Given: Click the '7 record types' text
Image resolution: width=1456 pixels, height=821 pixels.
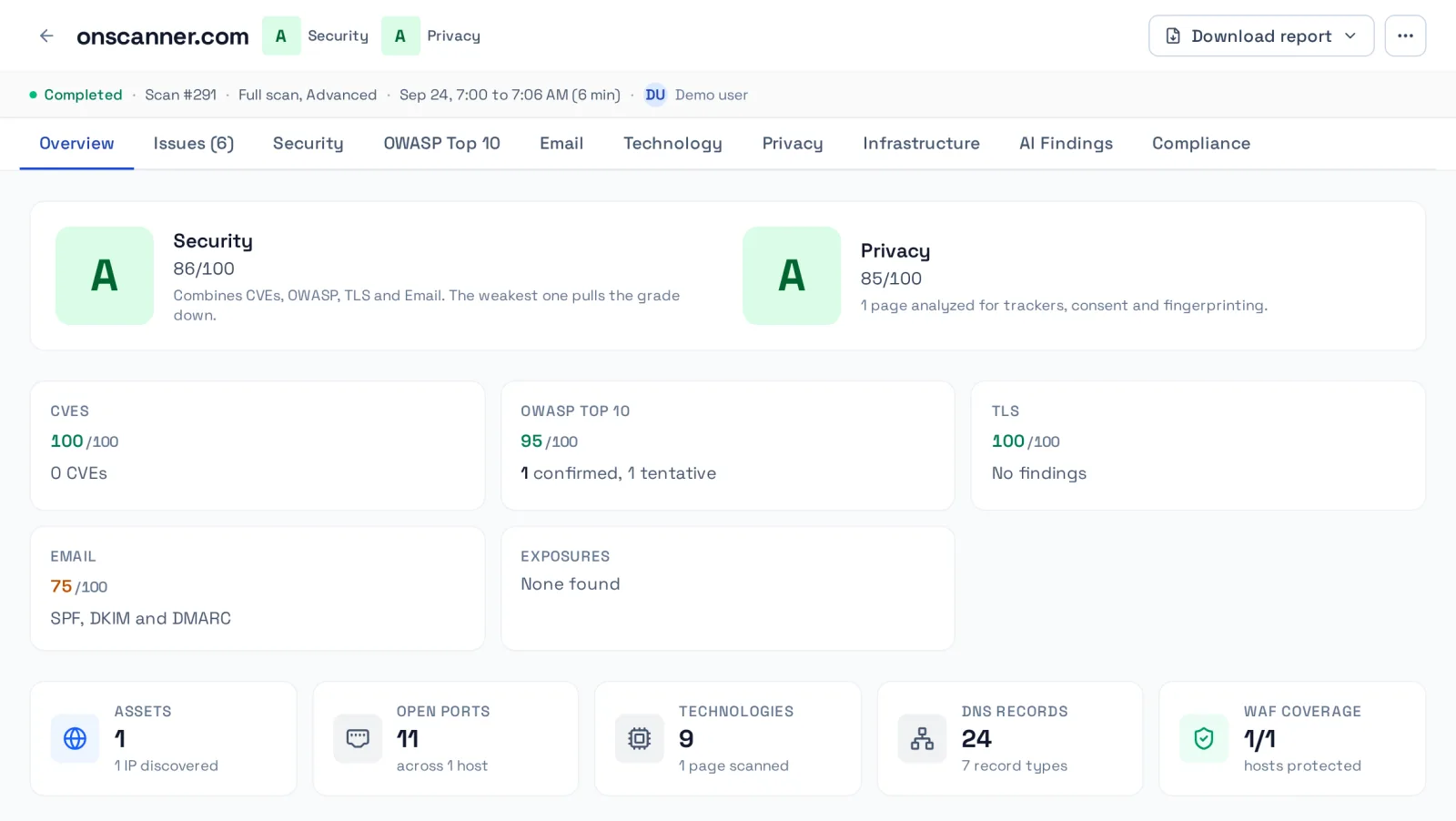Looking at the screenshot, I should pos(1015,765).
